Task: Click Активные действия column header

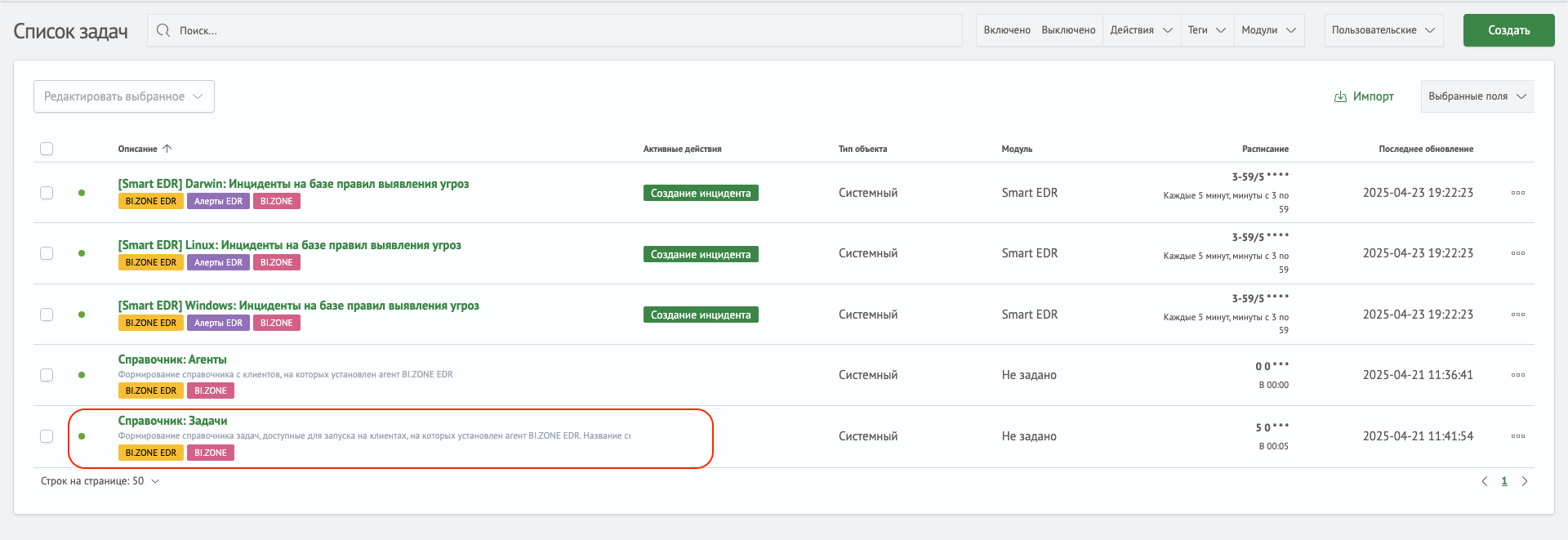Action: [x=682, y=149]
